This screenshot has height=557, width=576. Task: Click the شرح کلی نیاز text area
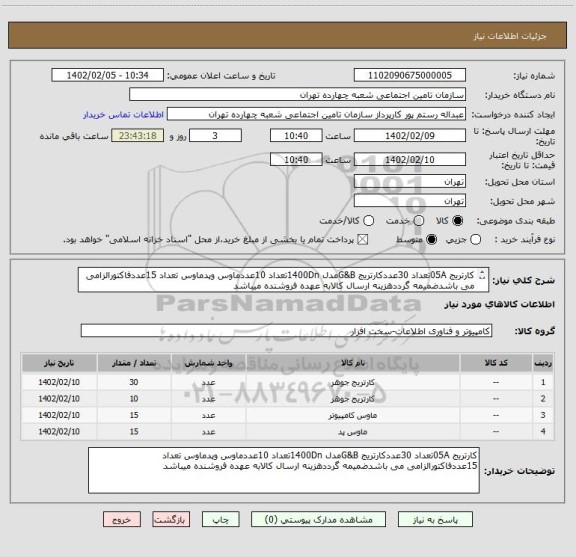point(283,280)
